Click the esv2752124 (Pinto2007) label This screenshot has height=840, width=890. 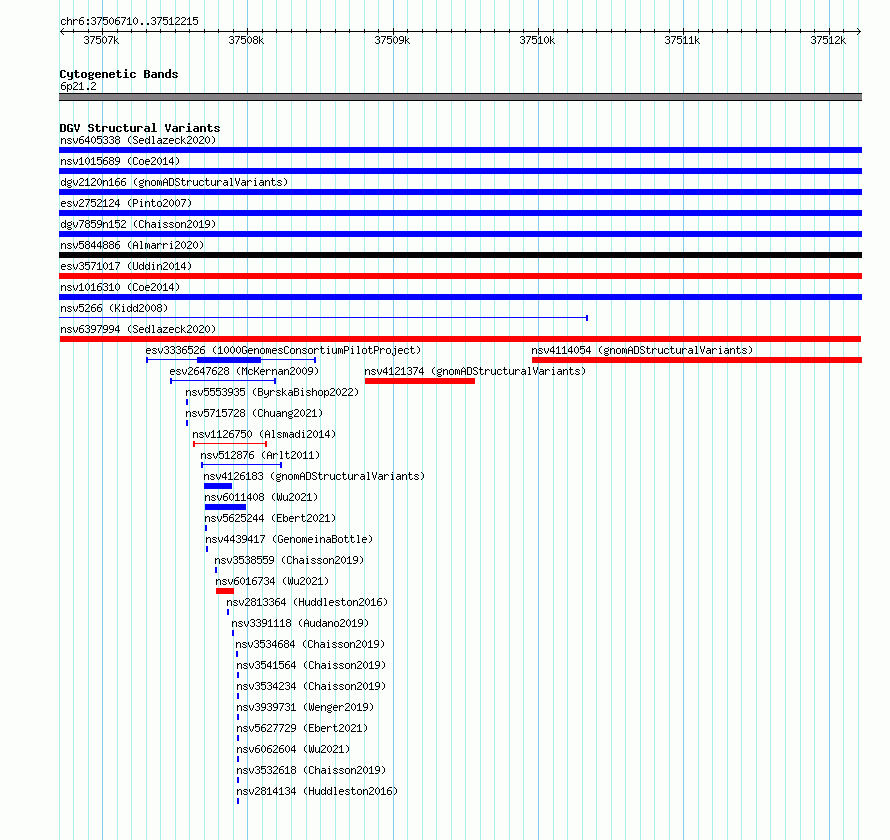pos(126,203)
